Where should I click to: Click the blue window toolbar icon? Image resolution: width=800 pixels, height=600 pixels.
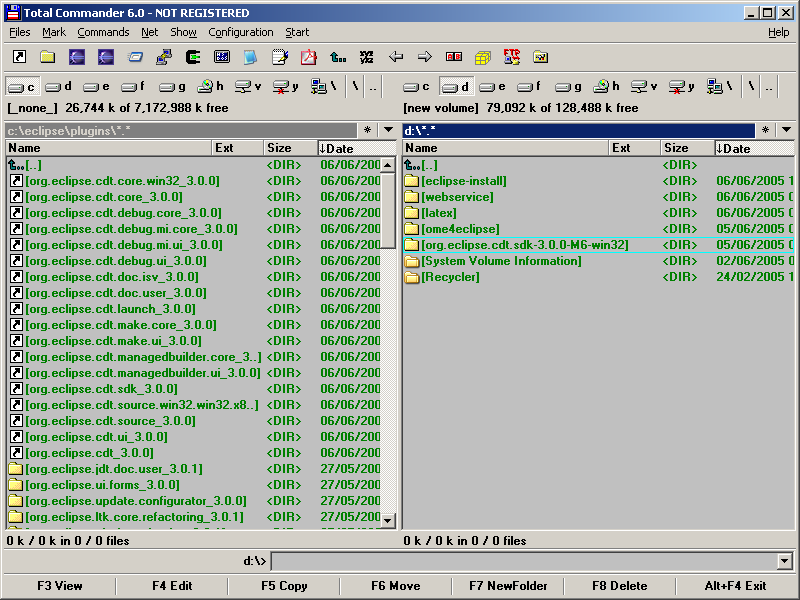click(135, 57)
